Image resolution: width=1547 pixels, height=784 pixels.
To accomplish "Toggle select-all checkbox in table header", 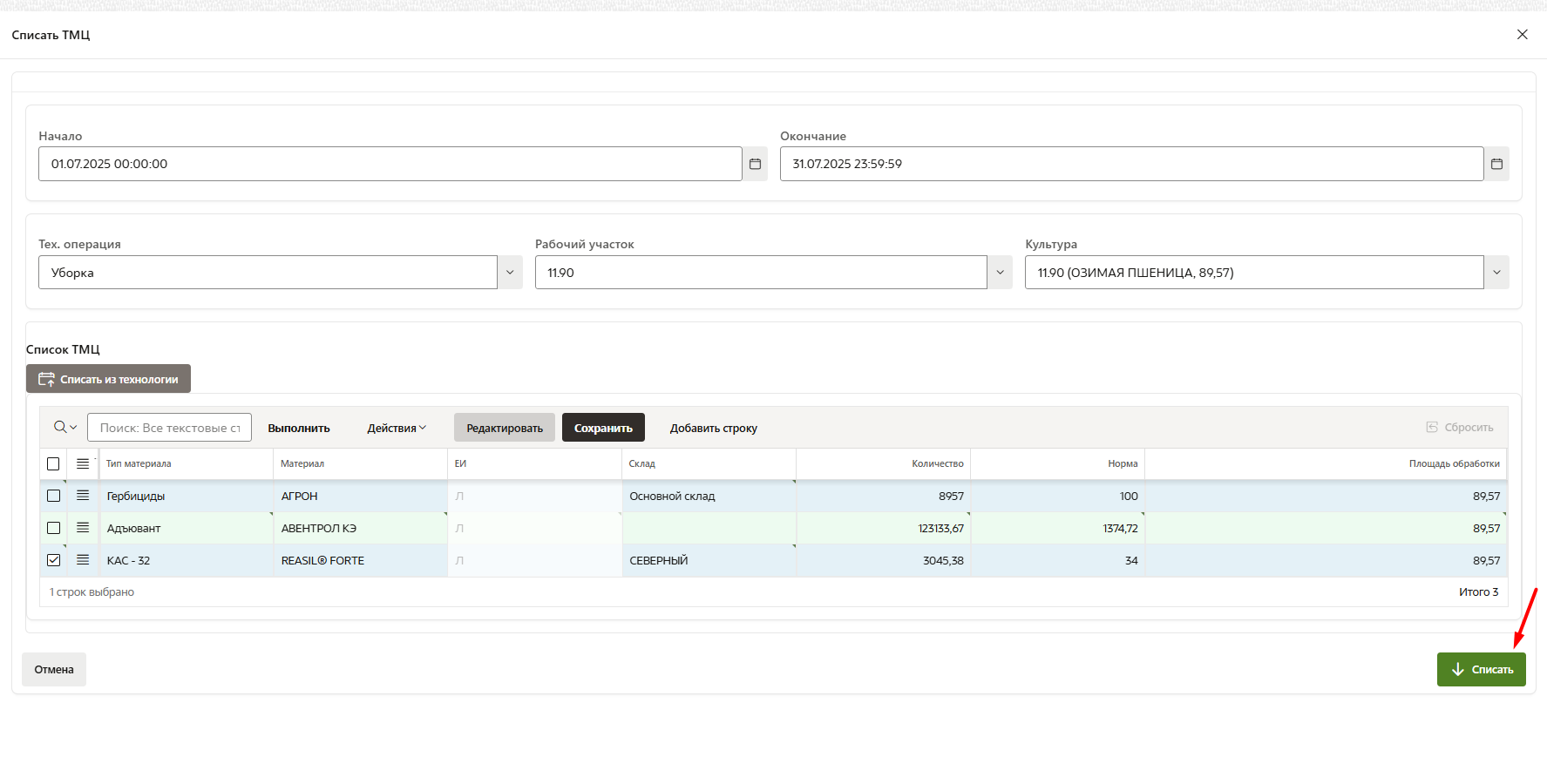I will coord(53,463).
